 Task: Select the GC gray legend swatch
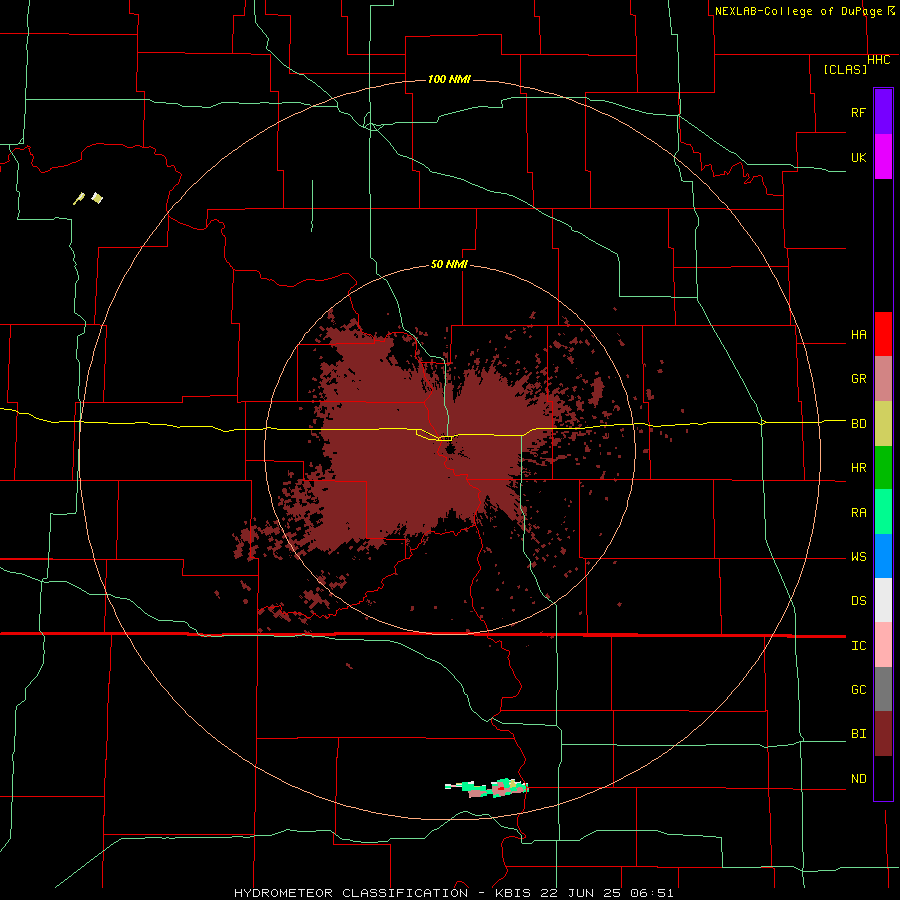883,689
